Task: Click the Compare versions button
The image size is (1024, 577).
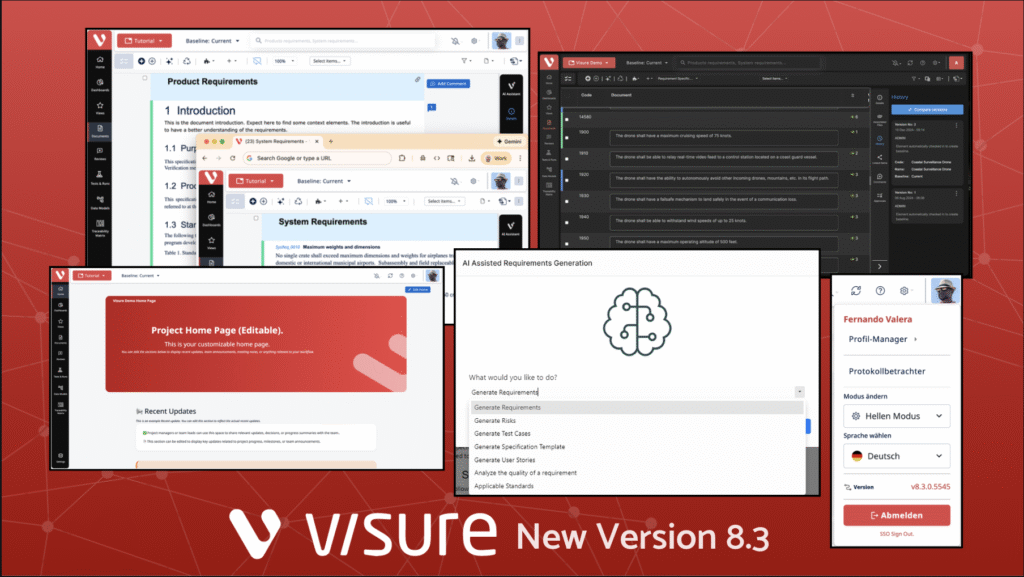Action: point(925,109)
